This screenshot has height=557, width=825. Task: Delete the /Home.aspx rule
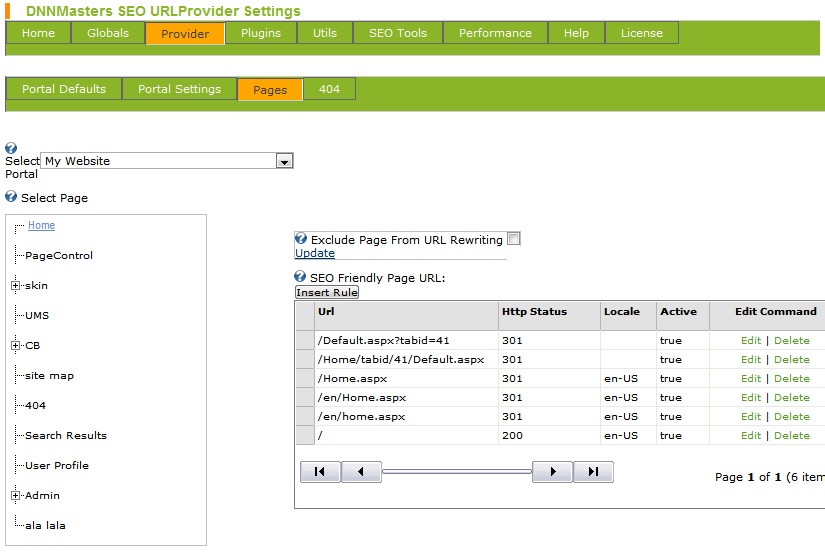point(792,378)
